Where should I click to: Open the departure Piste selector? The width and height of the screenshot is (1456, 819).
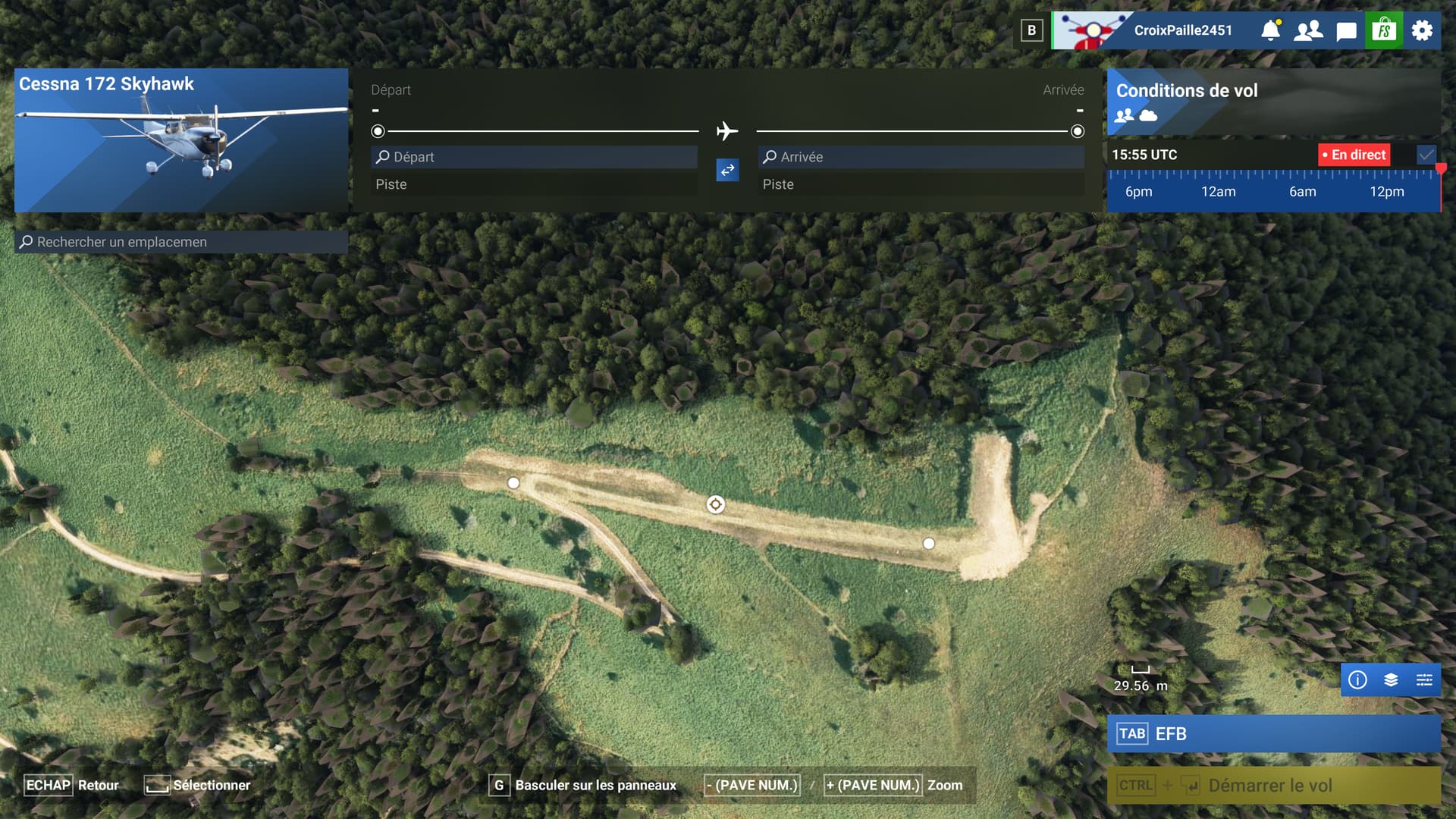534,184
